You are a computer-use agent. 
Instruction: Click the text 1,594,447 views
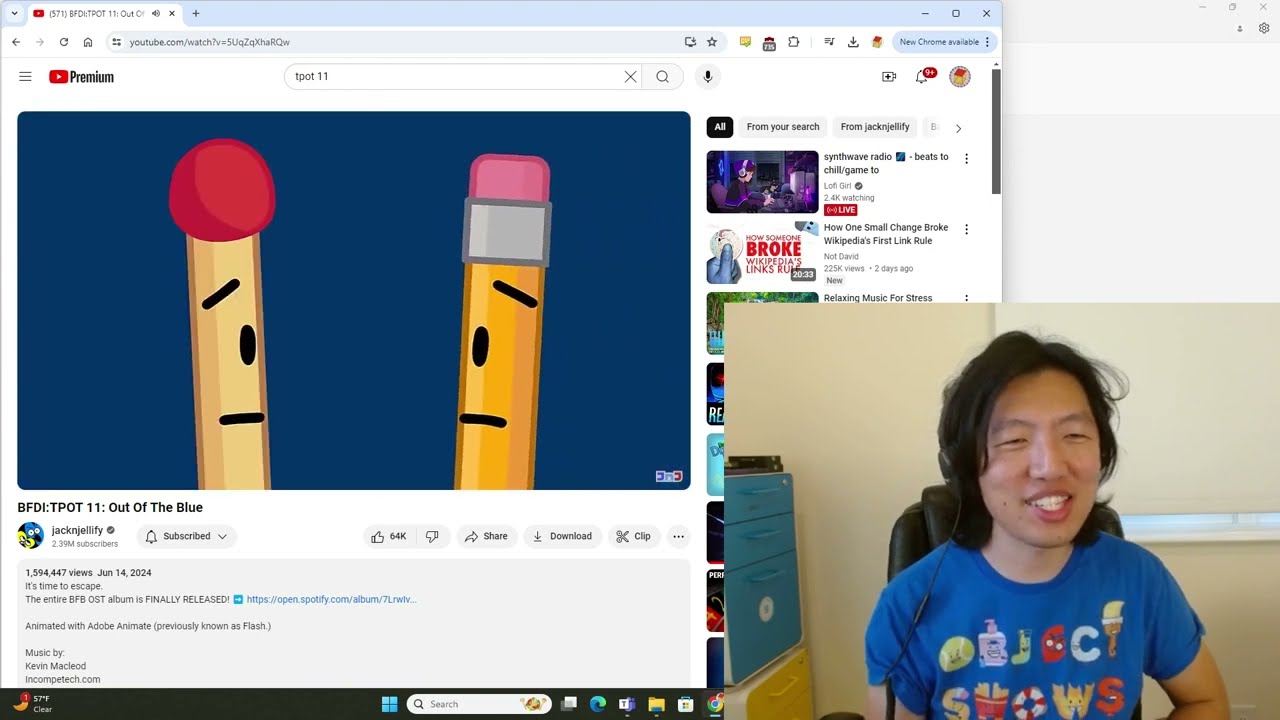click(59, 573)
